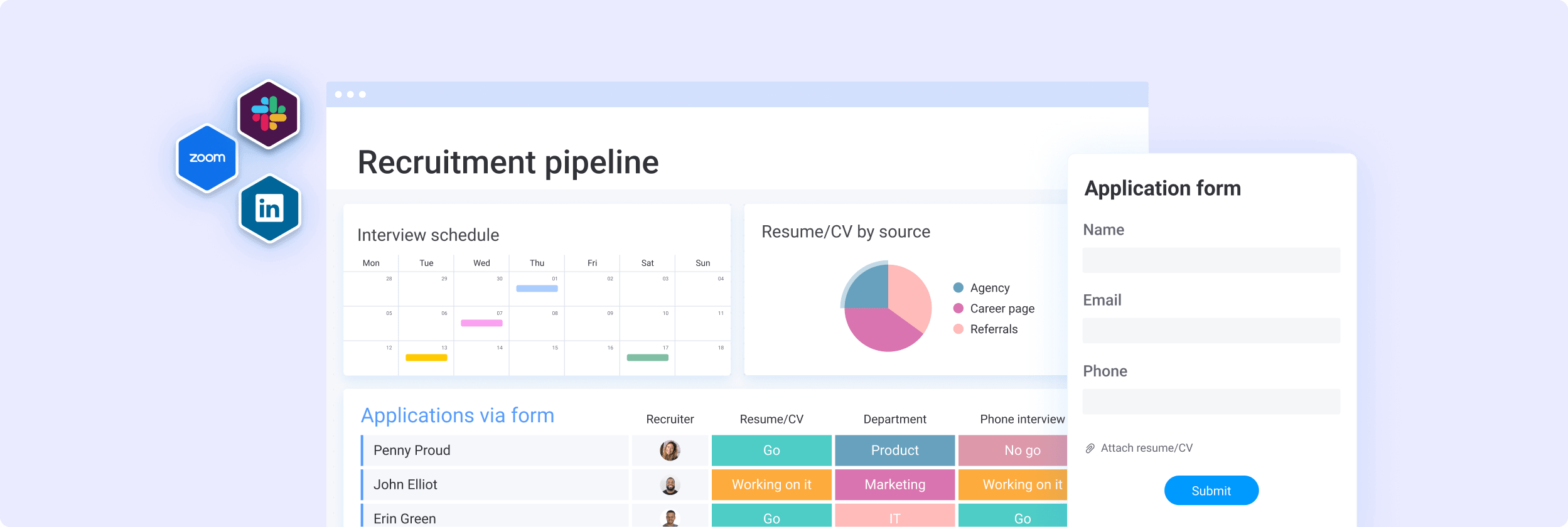
Task: Click the Interview schedule widget title
Action: click(428, 235)
